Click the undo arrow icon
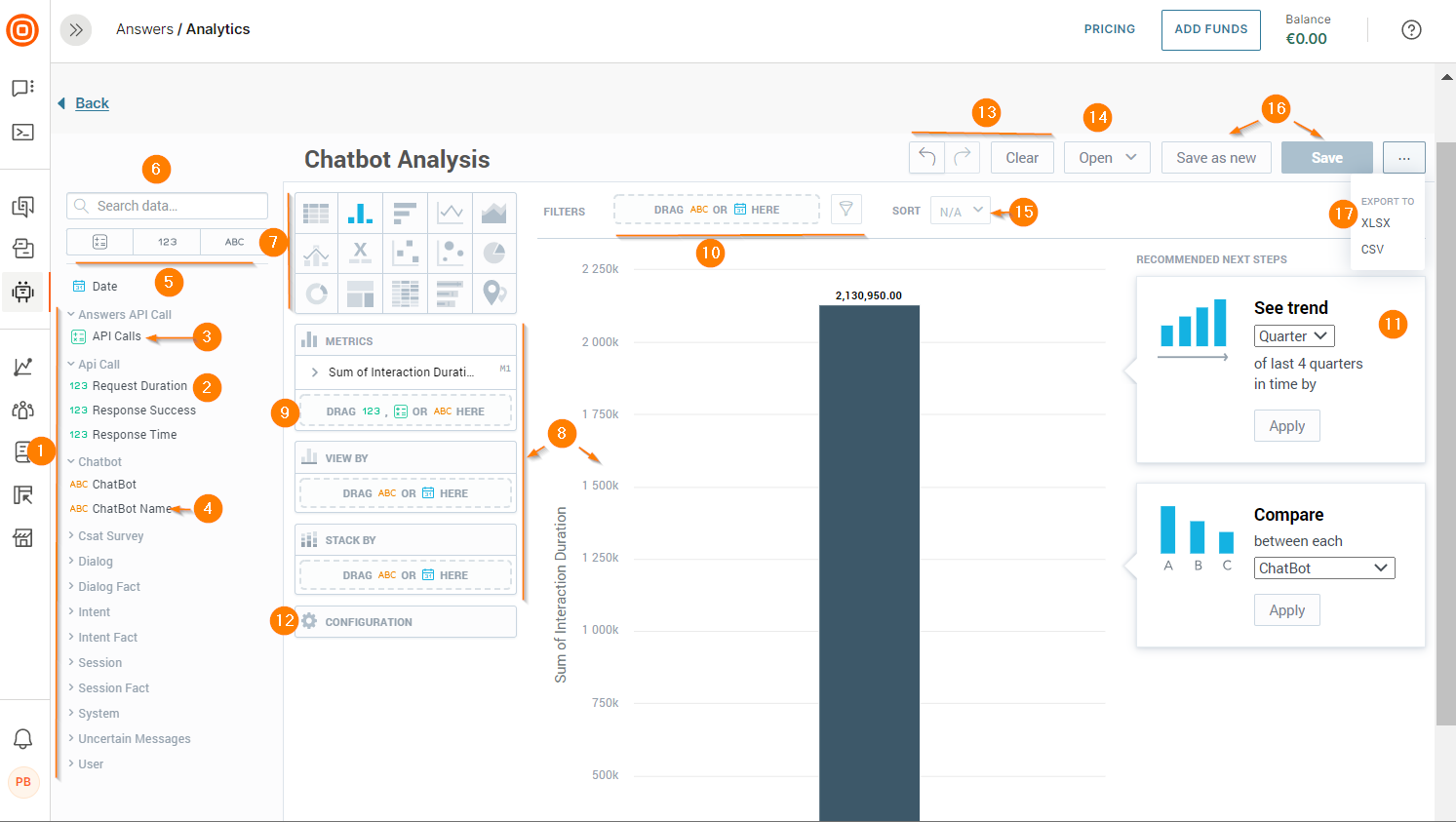Screen dimensions: 1456x822 pyautogui.click(x=925, y=156)
